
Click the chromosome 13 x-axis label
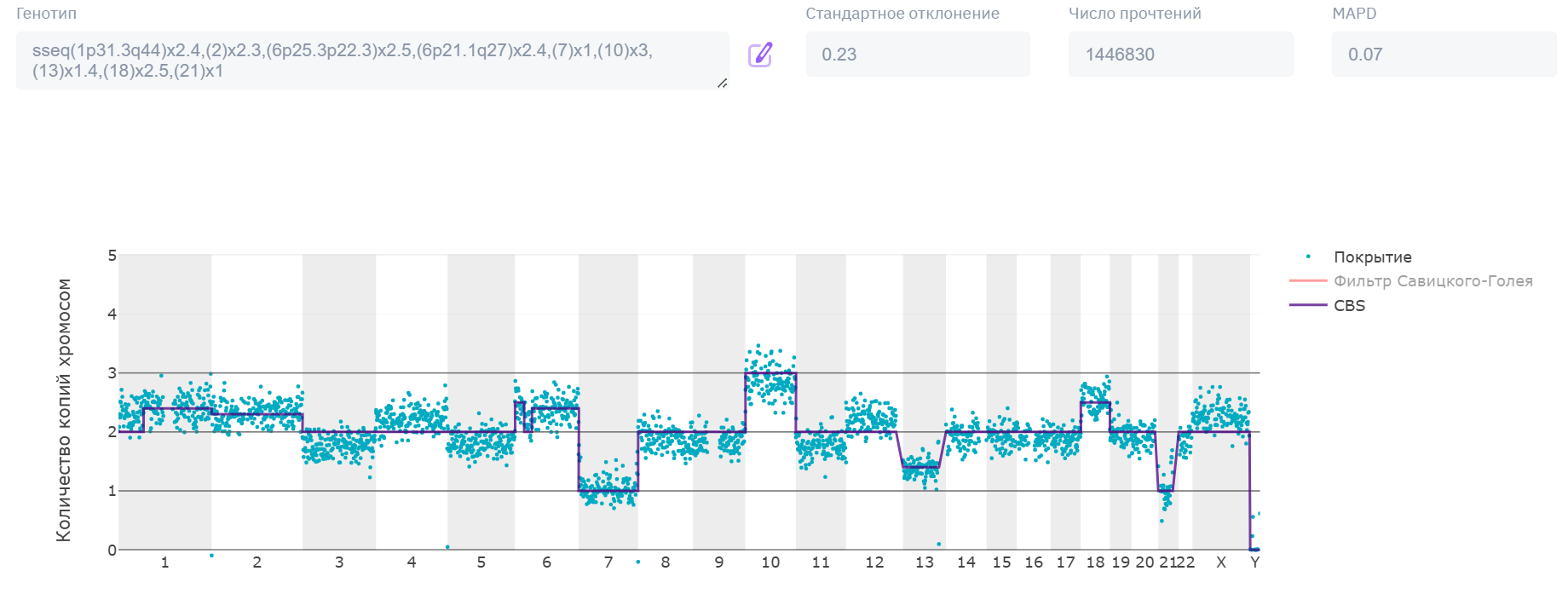[x=925, y=562]
